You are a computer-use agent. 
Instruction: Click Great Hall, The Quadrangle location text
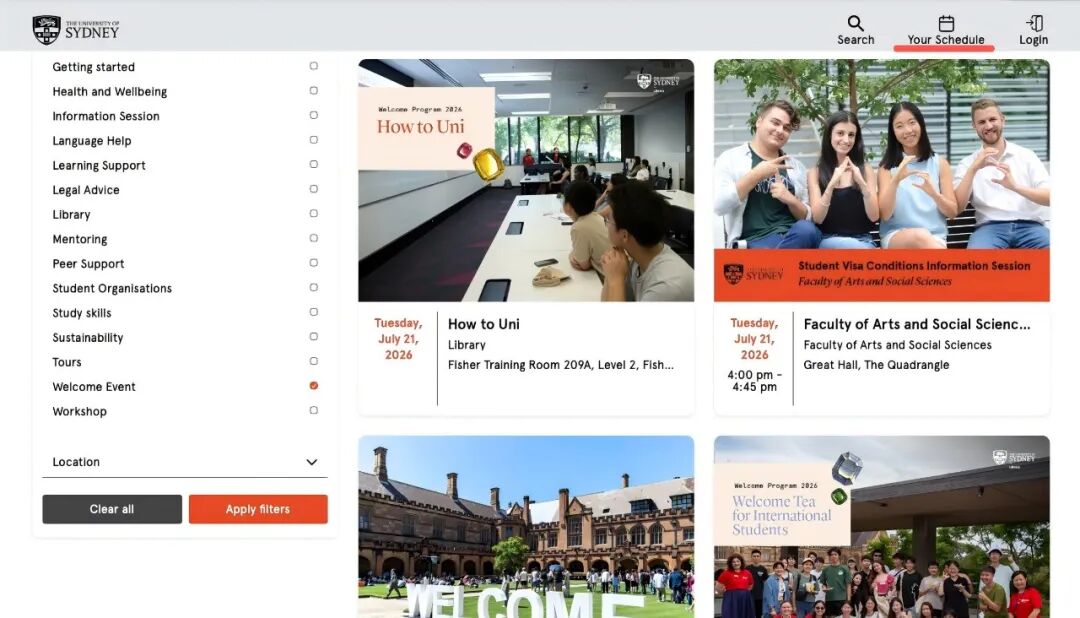pos(876,365)
